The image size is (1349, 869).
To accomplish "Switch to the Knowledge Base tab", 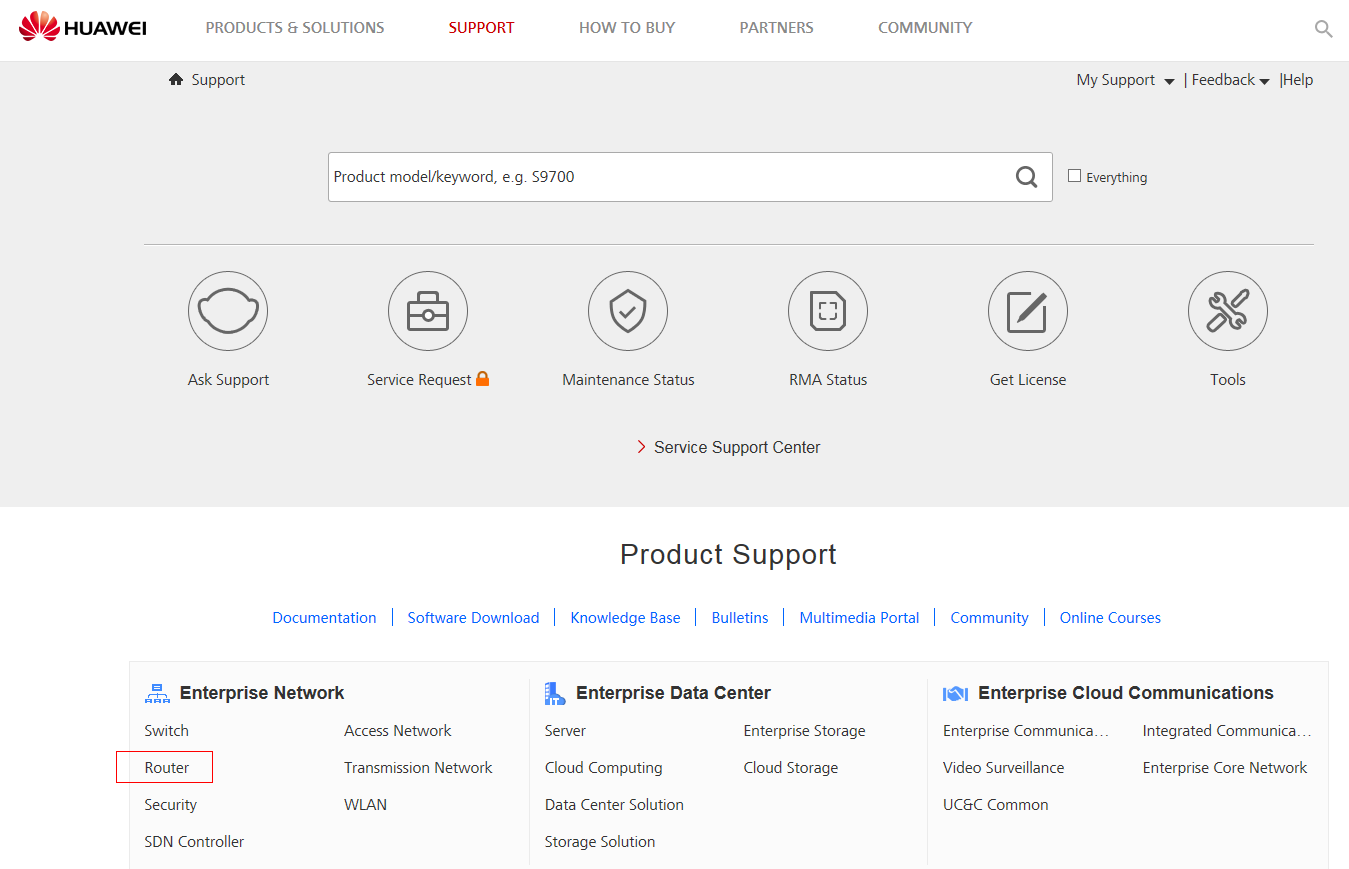I will [x=625, y=618].
